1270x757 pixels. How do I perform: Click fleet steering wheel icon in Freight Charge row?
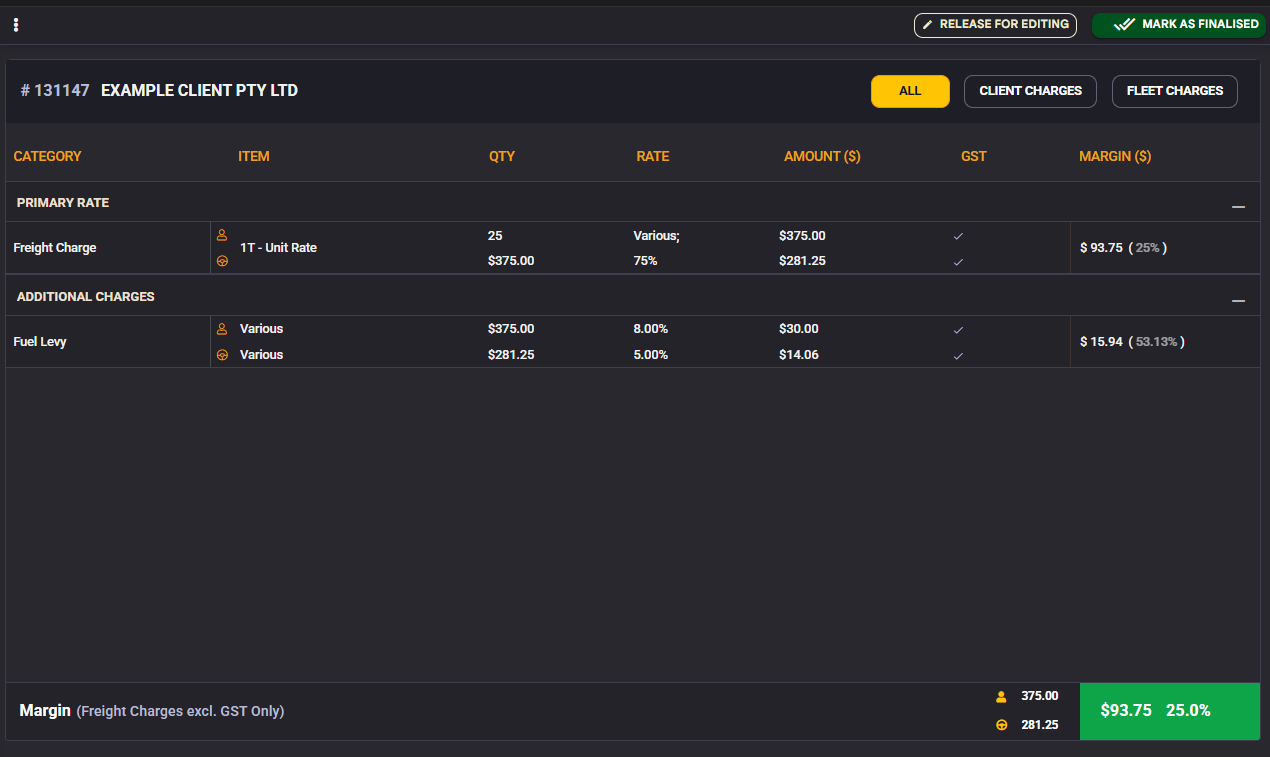coord(222,262)
